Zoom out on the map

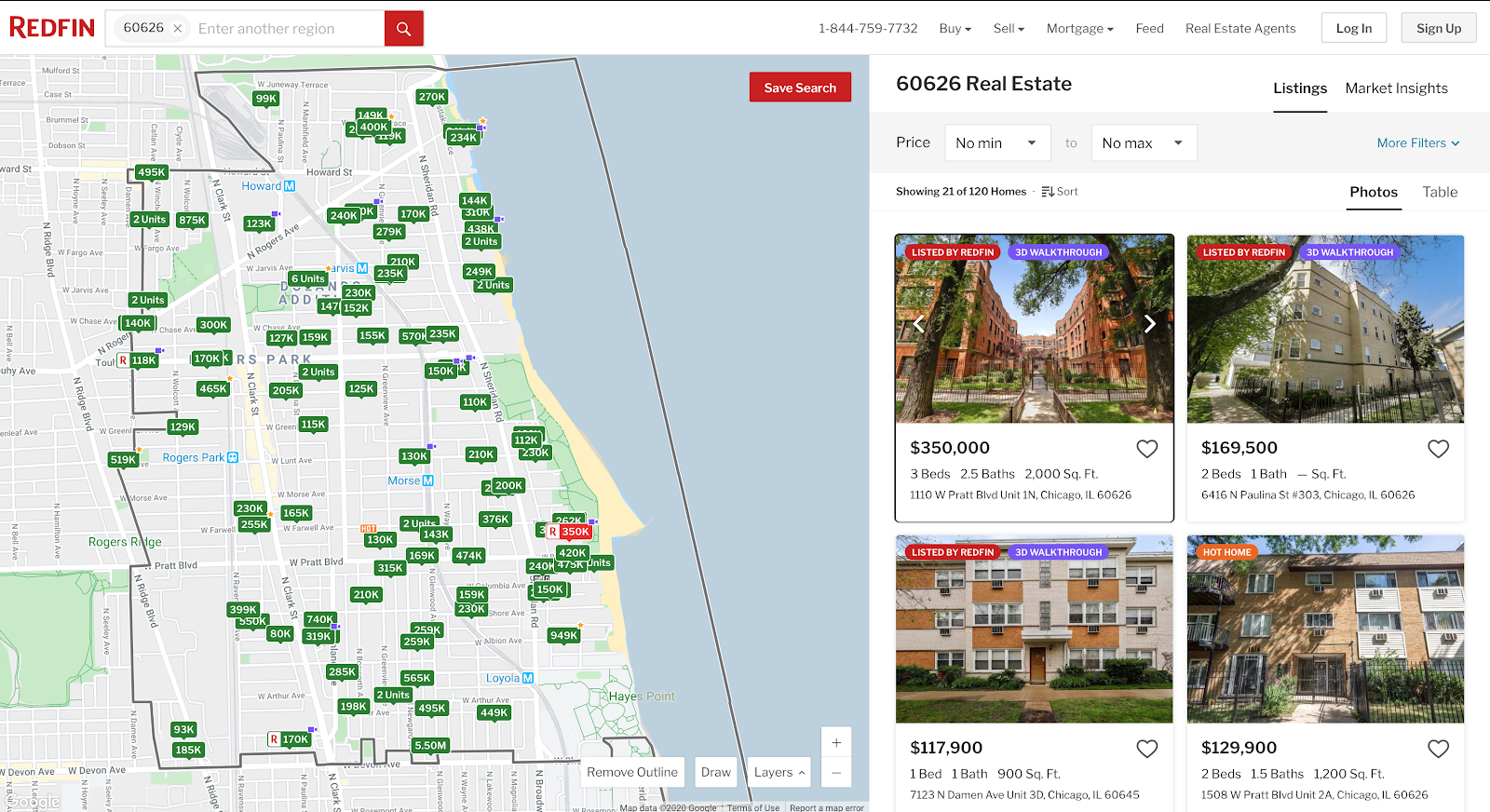pyautogui.click(x=836, y=773)
